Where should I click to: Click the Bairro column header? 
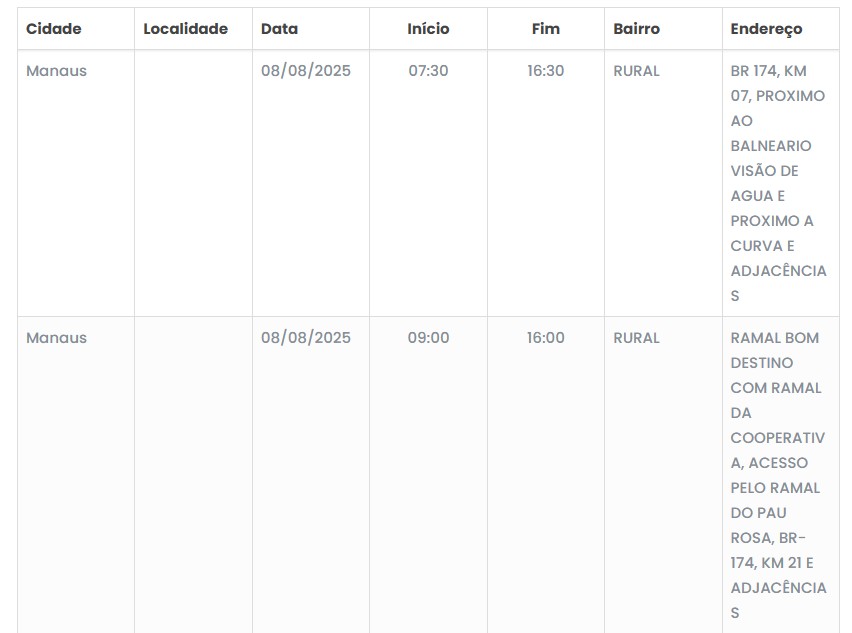pyautogui.click(x=637, y=29)
